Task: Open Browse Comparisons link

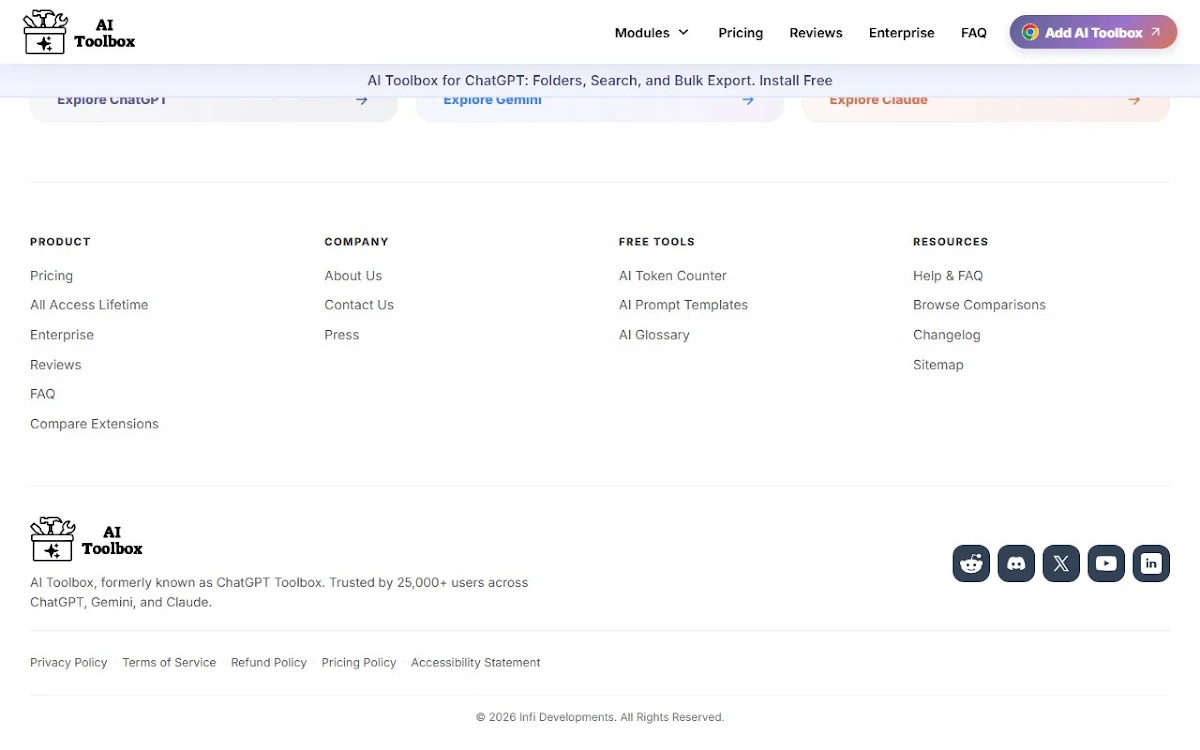Action: tap(979, 305)
